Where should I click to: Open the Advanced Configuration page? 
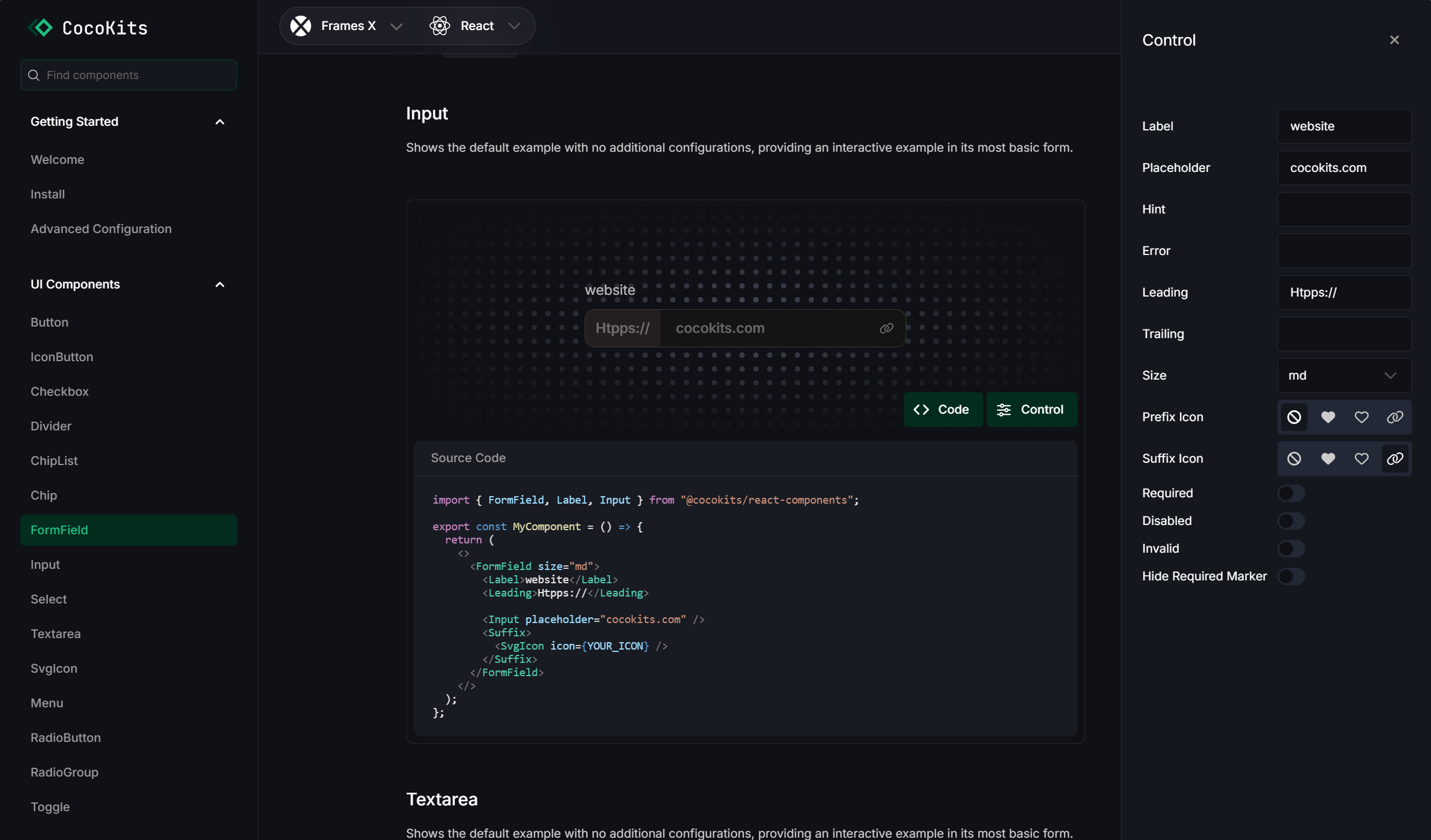click(101, 229)
